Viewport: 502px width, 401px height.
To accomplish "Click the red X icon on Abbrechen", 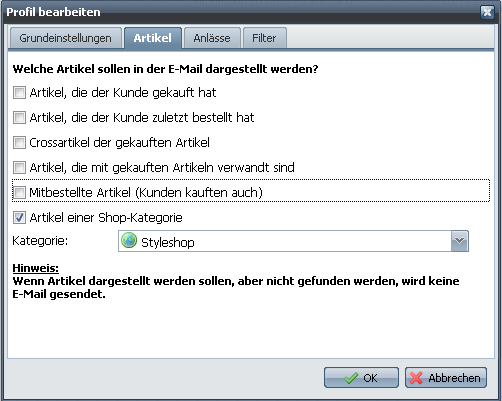I will [x=416, y=378].
